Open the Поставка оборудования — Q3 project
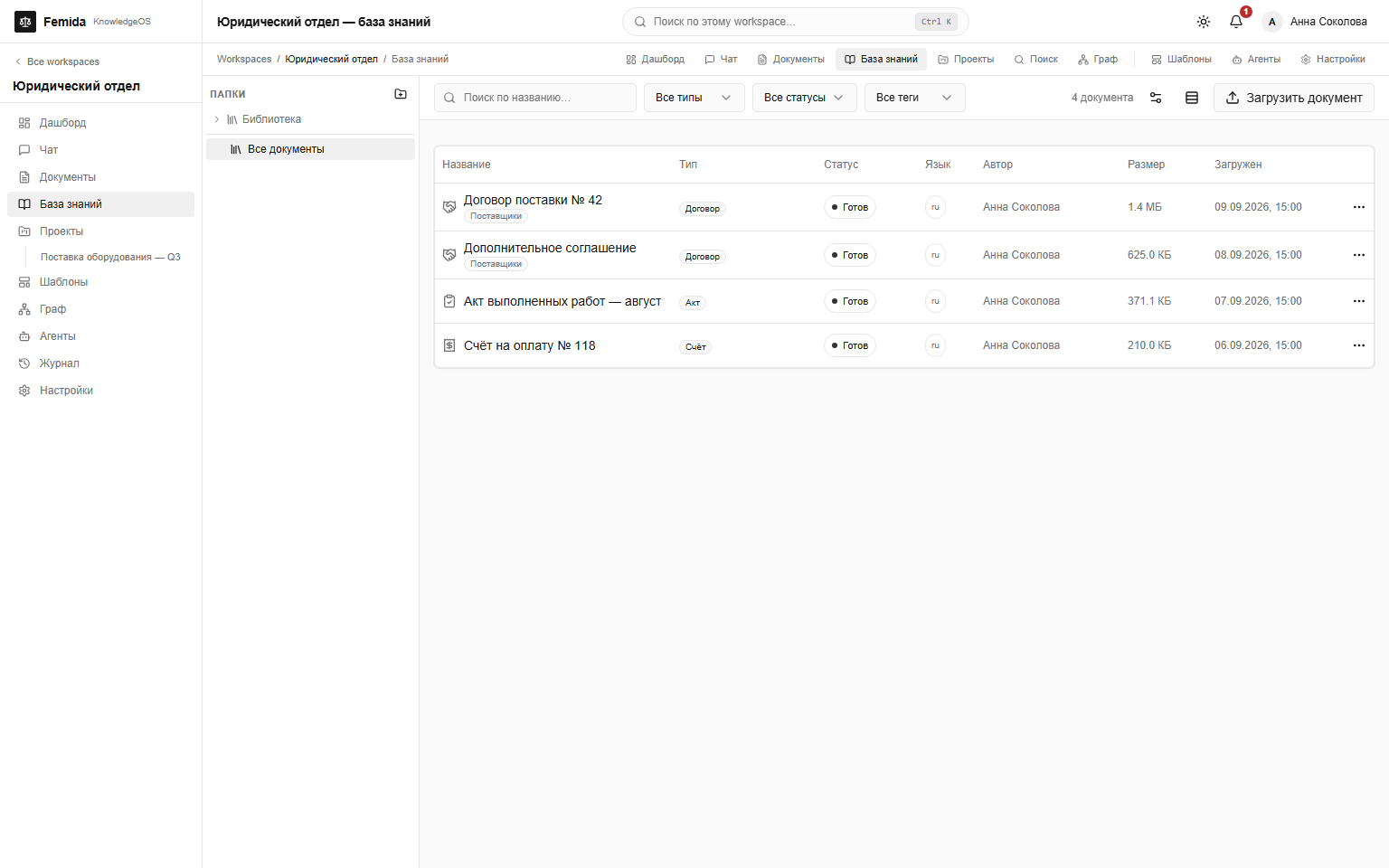1389x868 pixels. pos(110,257)
